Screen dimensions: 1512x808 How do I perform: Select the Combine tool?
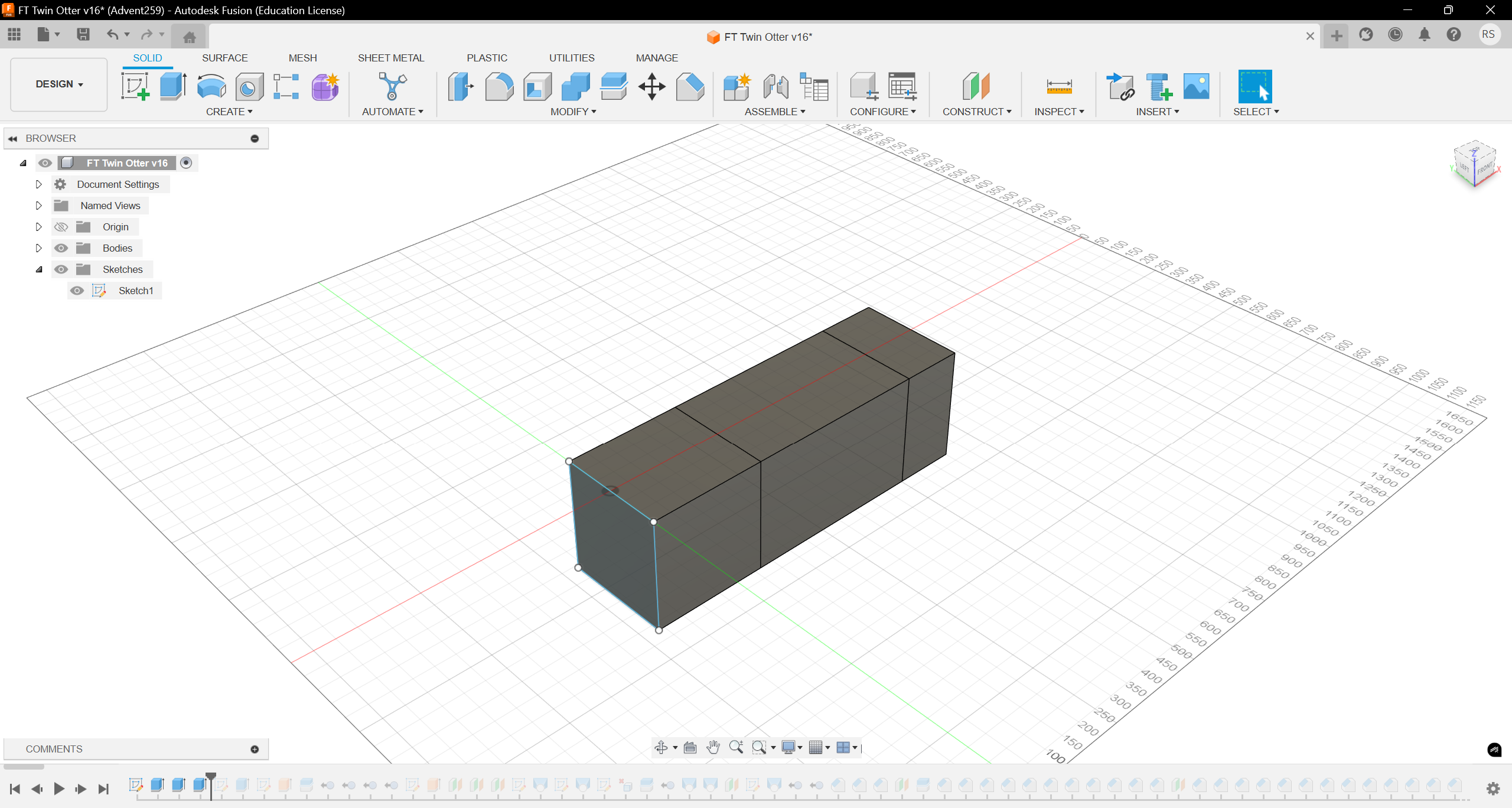[575, 86]
